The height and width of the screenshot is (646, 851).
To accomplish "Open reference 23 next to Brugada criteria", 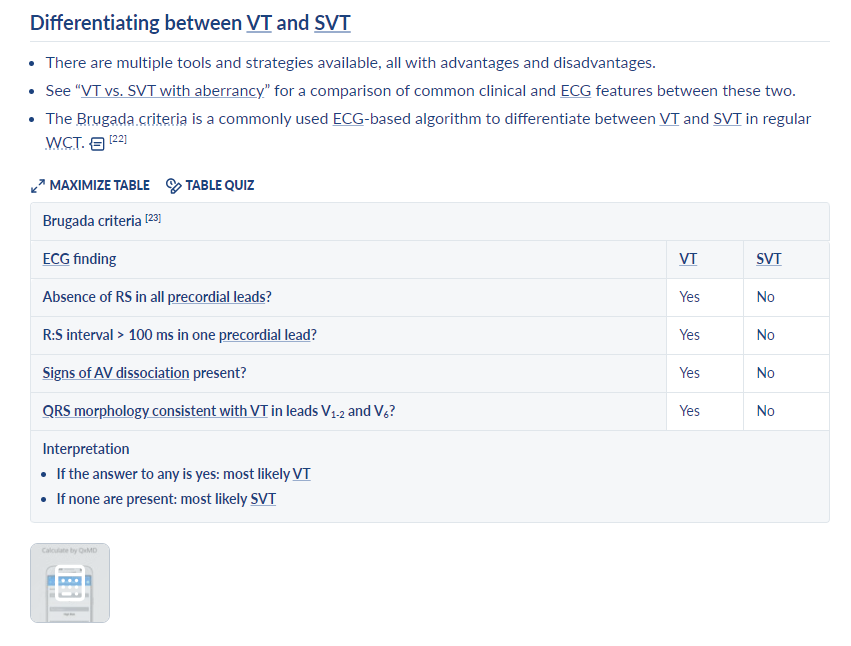I will coord(153,218).
